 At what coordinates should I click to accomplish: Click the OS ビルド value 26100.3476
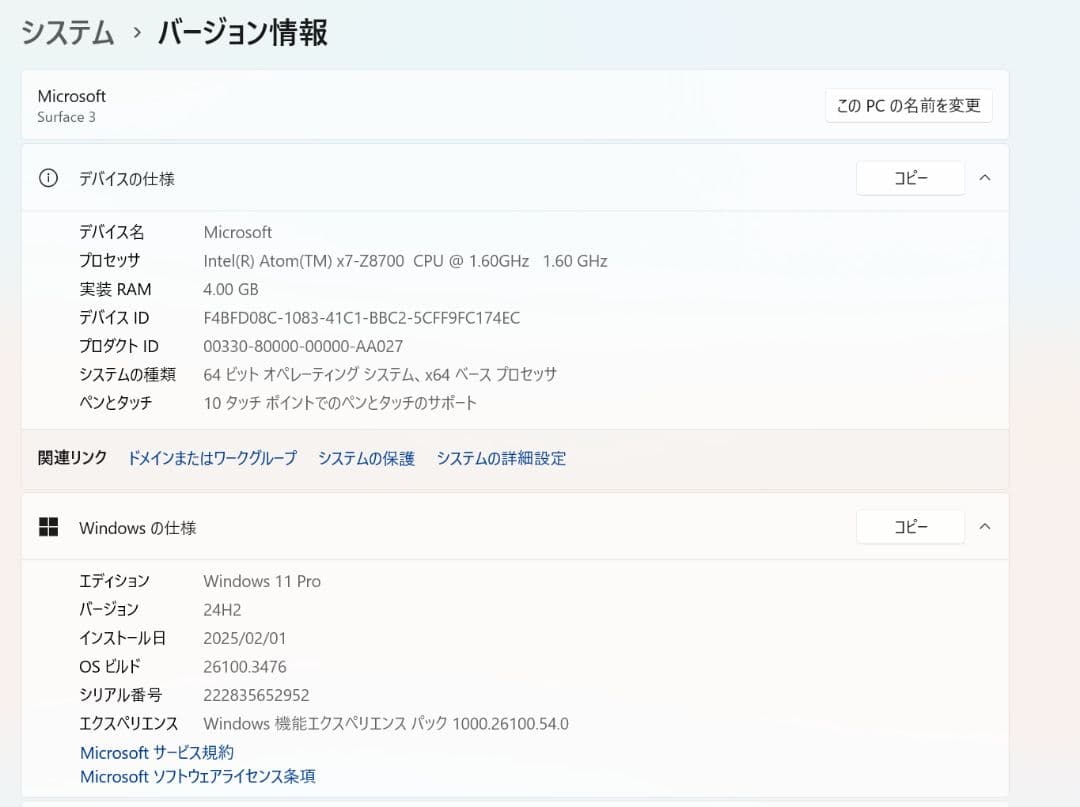click(x=245, y=666)
